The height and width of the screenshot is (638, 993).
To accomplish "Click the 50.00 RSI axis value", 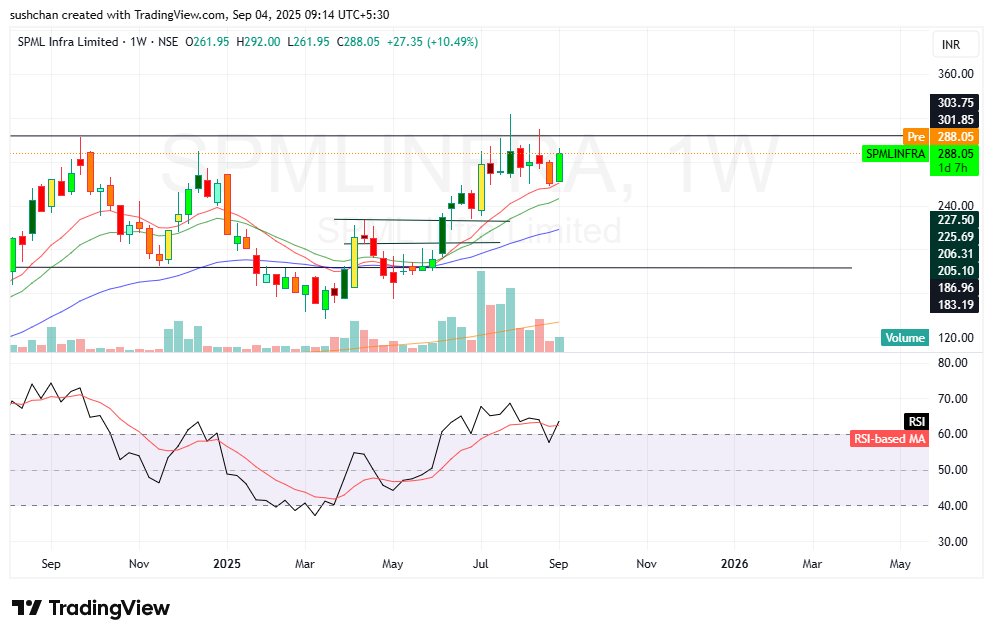I will [x=952, y=470].
